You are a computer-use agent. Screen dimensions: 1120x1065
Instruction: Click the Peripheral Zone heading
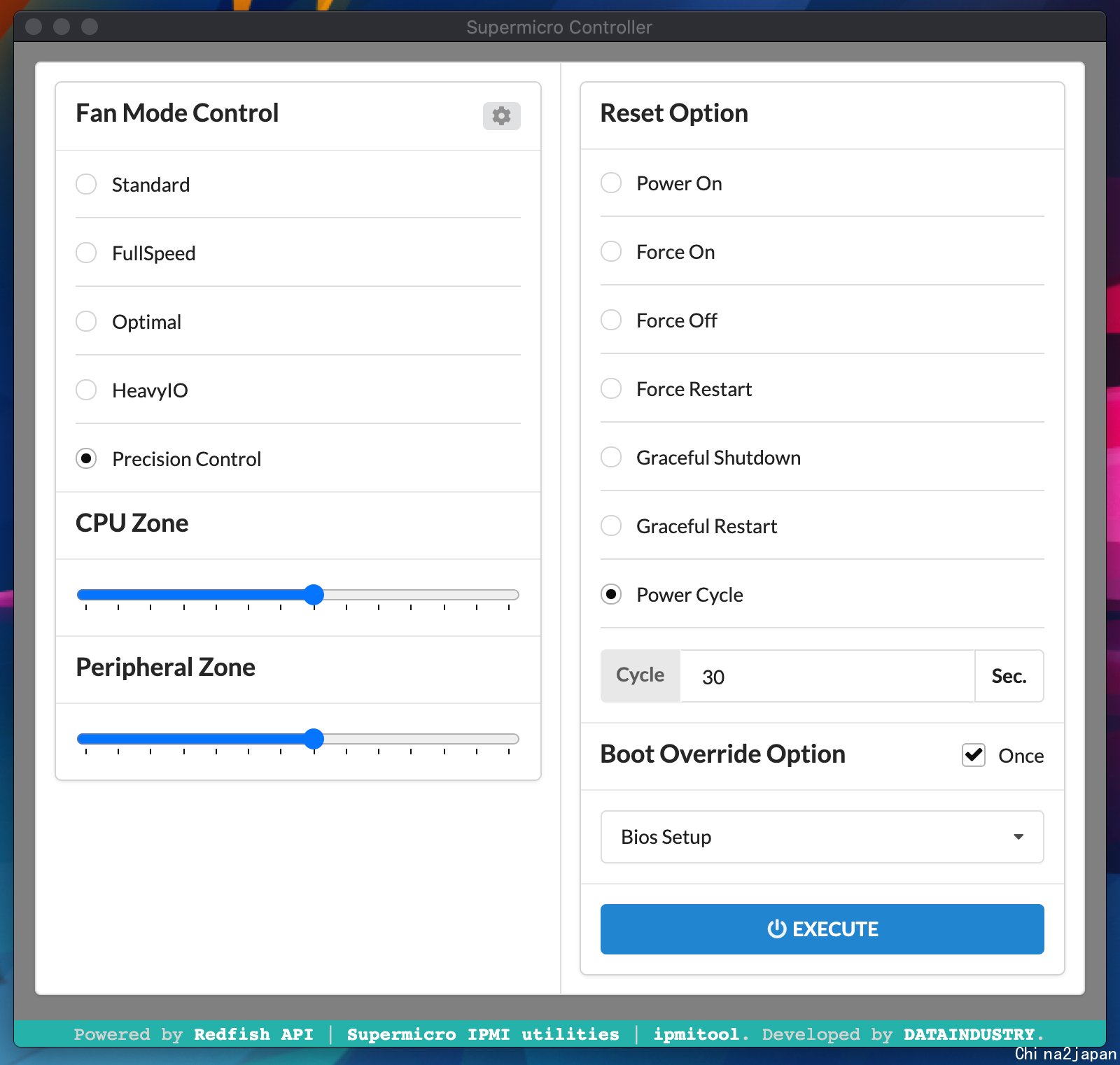pyautogui.click(x=165, y=668)
